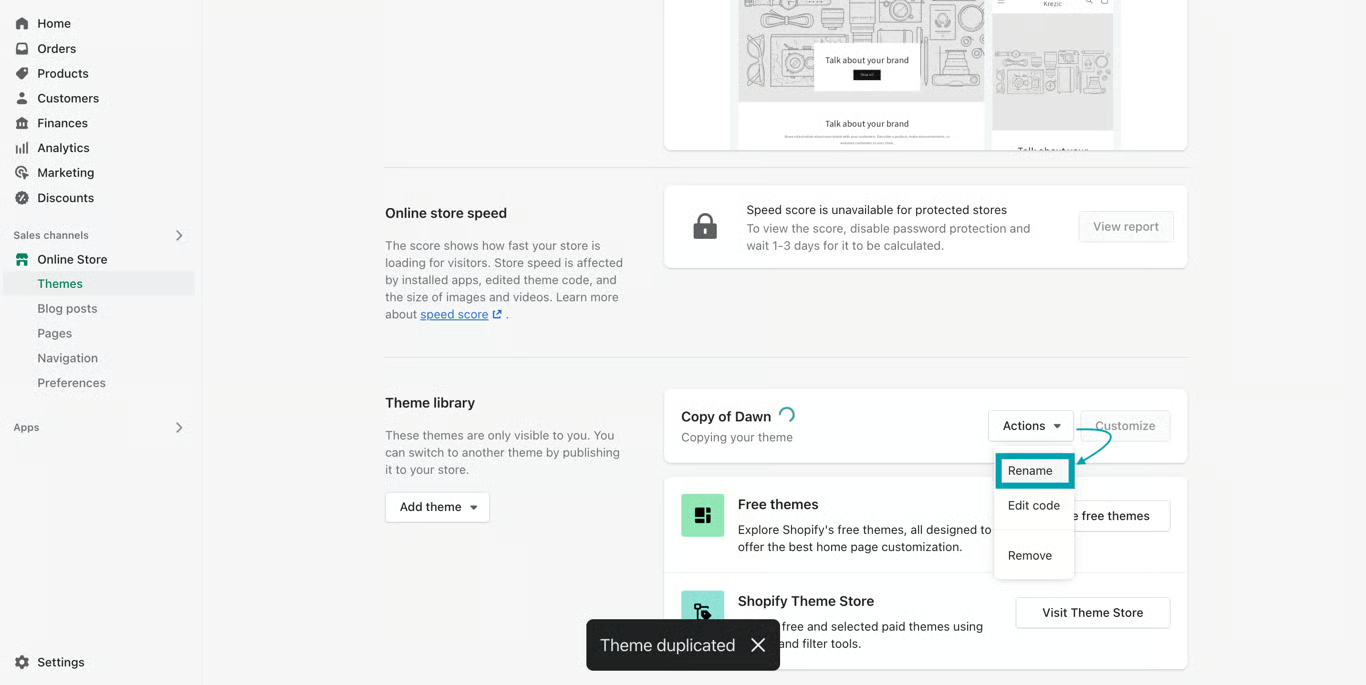Image resolution: width=1366 pixels, height=685 pixels.
Task: Click the Discounts badge icon
Action: pyautogui.click(x=22, y=197)
